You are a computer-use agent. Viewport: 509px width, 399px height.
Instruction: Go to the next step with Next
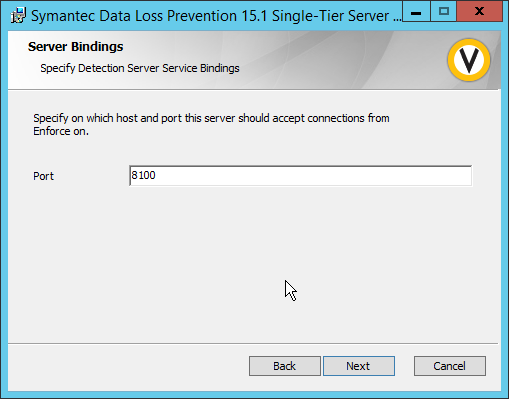359,366
